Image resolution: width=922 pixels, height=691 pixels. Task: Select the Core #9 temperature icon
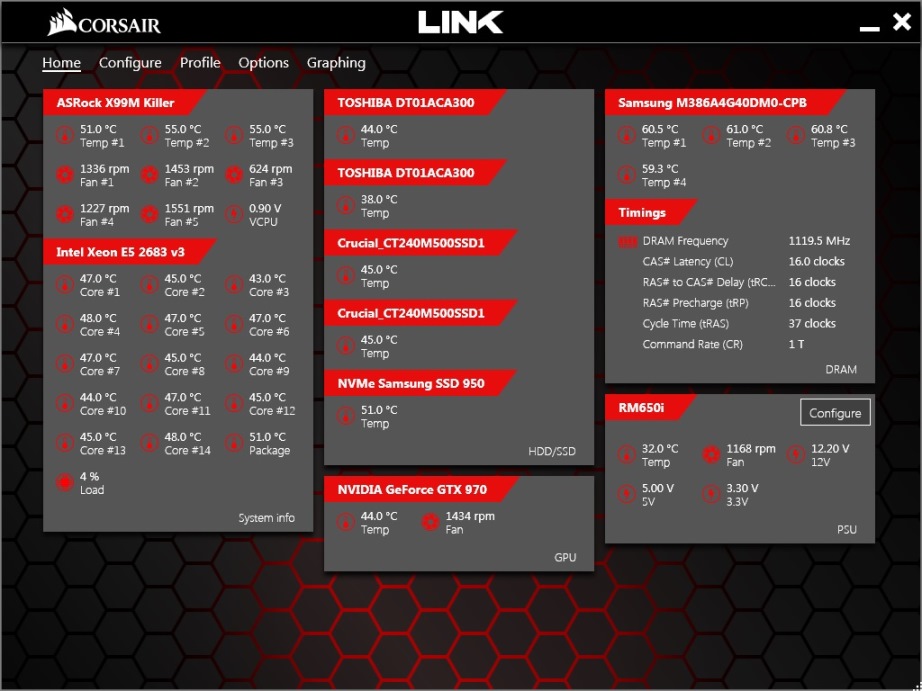pyautogui.click(x=234, y=364)
